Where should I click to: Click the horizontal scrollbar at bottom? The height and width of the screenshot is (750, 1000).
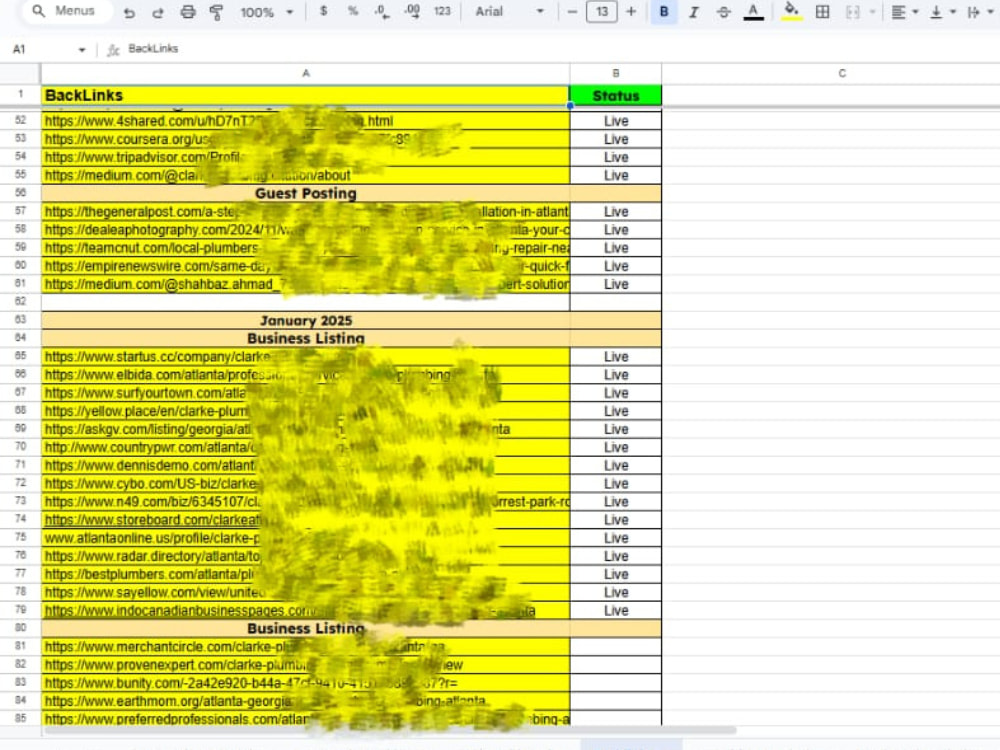pyautogui.click(x=389, y=730)
